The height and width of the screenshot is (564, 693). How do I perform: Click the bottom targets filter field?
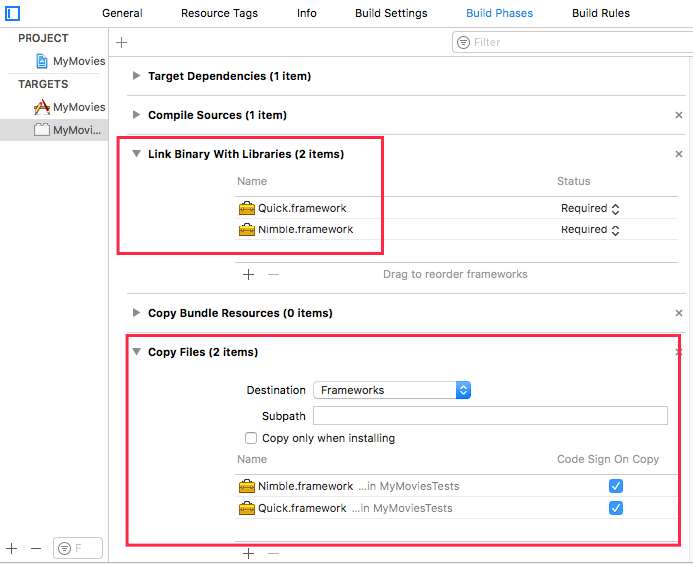click(x=78, y=549)
